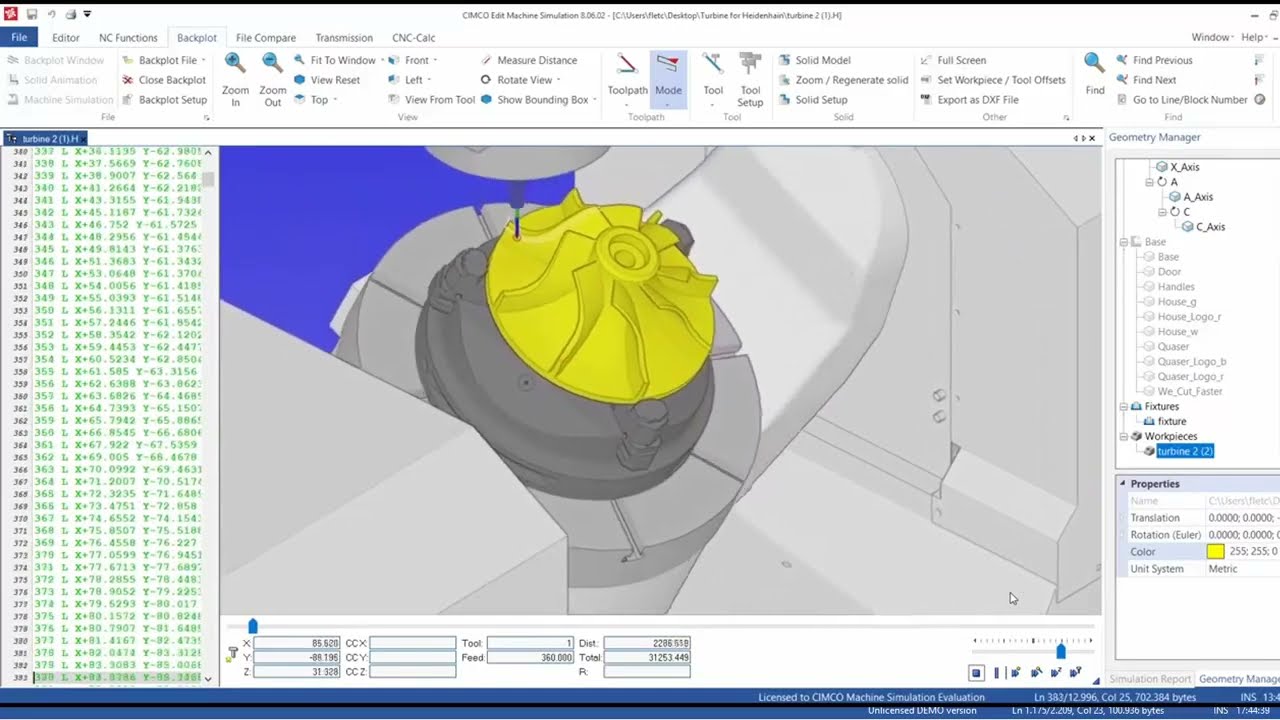Toggle the Mode button
Image resolution: width=1280 pixels, height=720 pixels.
(668, 79)
